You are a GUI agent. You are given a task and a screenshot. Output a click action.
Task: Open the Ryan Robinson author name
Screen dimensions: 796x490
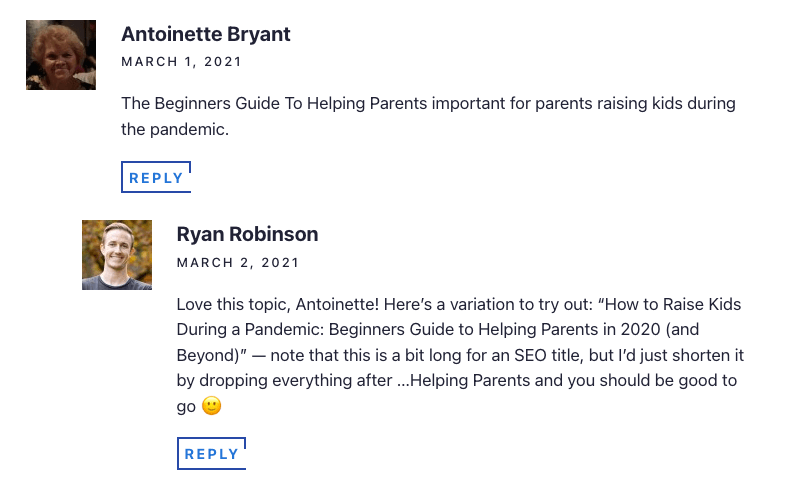pos(247,234)
